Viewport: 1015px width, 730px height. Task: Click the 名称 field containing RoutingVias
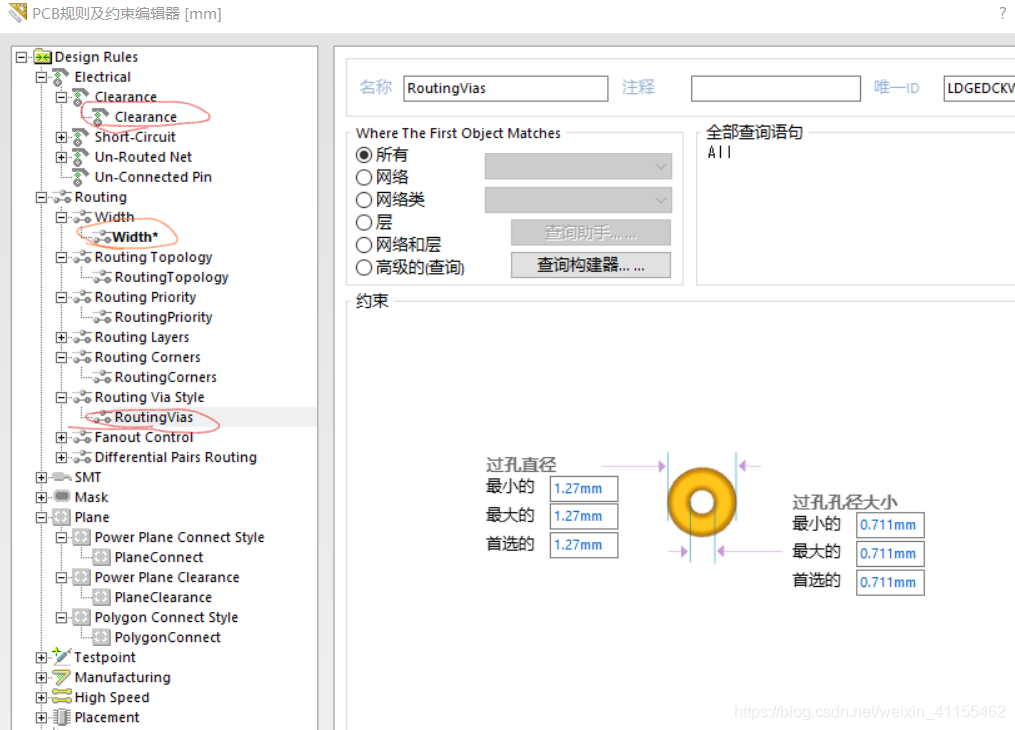(x=505, y=88)
